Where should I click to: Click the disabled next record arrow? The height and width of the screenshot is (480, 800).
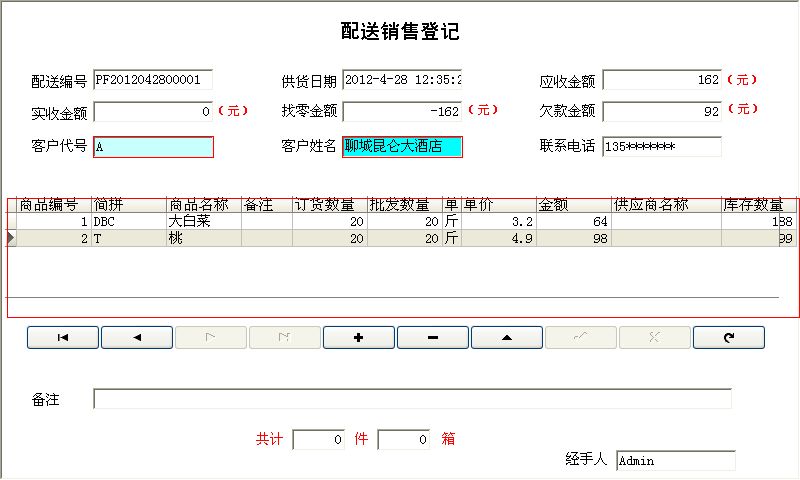(211, 338)
